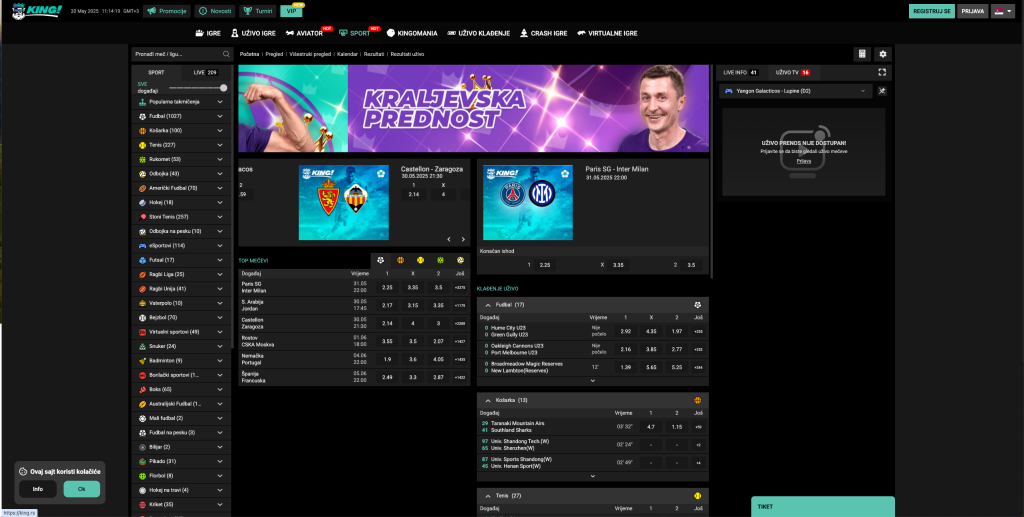Click basketball icon in live Košarka header
This screenshot has width=1024, height=517.
coord(697,400)
